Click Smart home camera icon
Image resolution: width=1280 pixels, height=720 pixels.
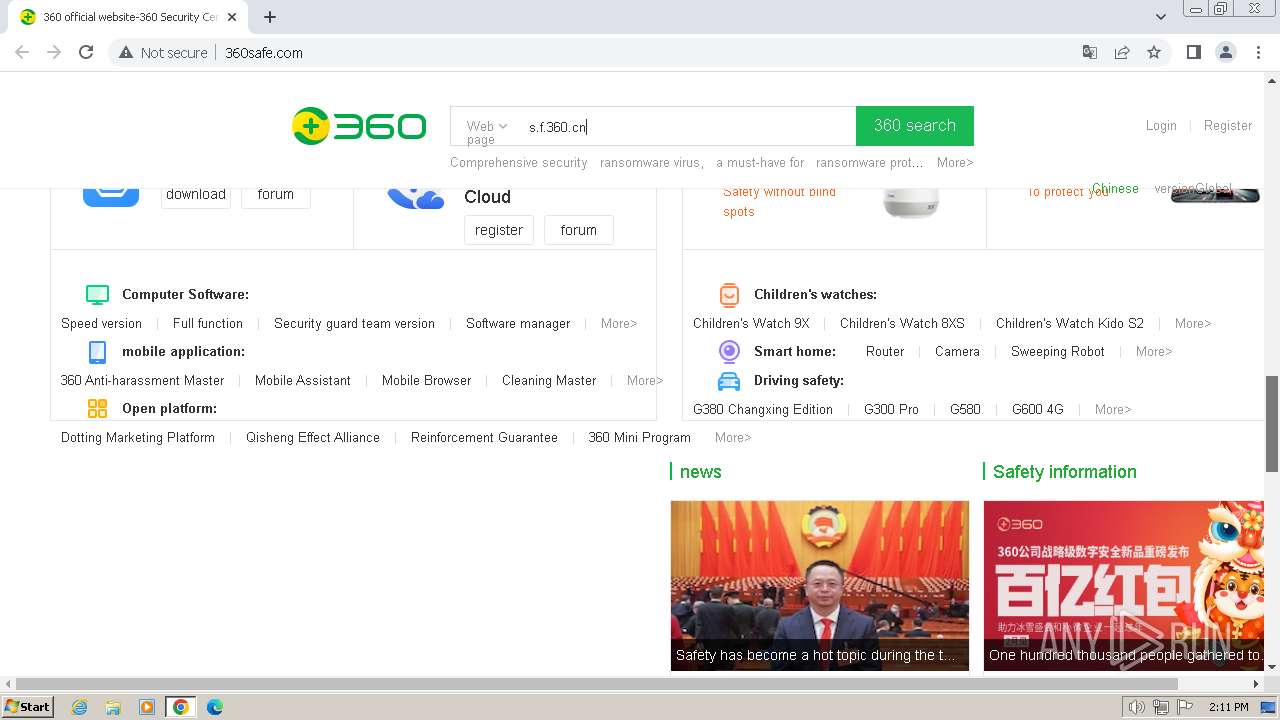click(729, 351)
